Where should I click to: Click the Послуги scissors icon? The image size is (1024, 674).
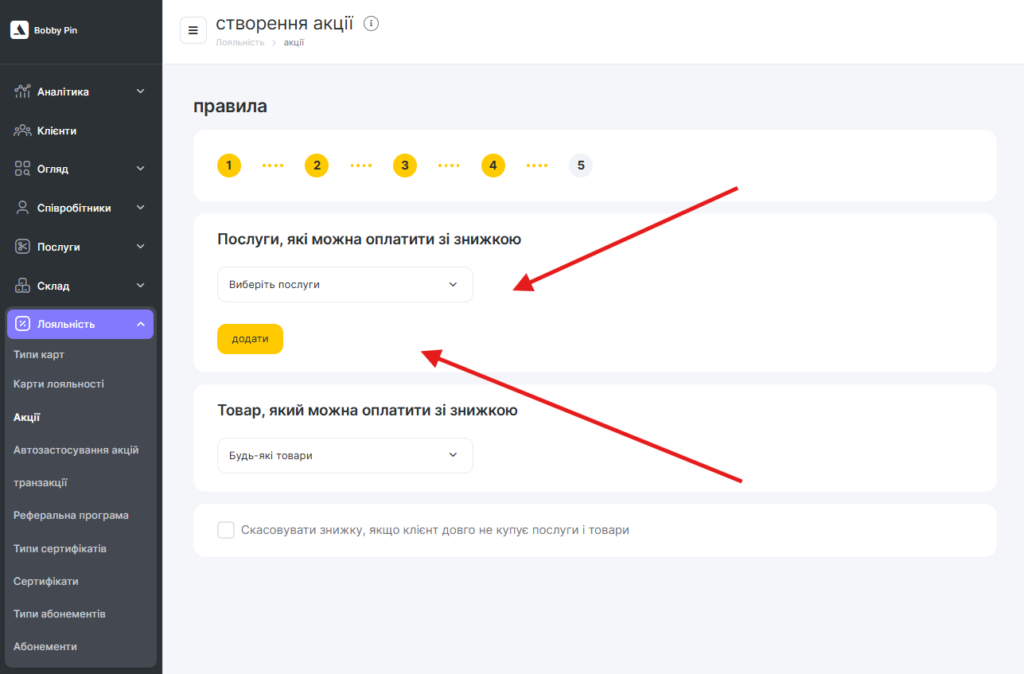pyautogui.click(x=22, y=246)
